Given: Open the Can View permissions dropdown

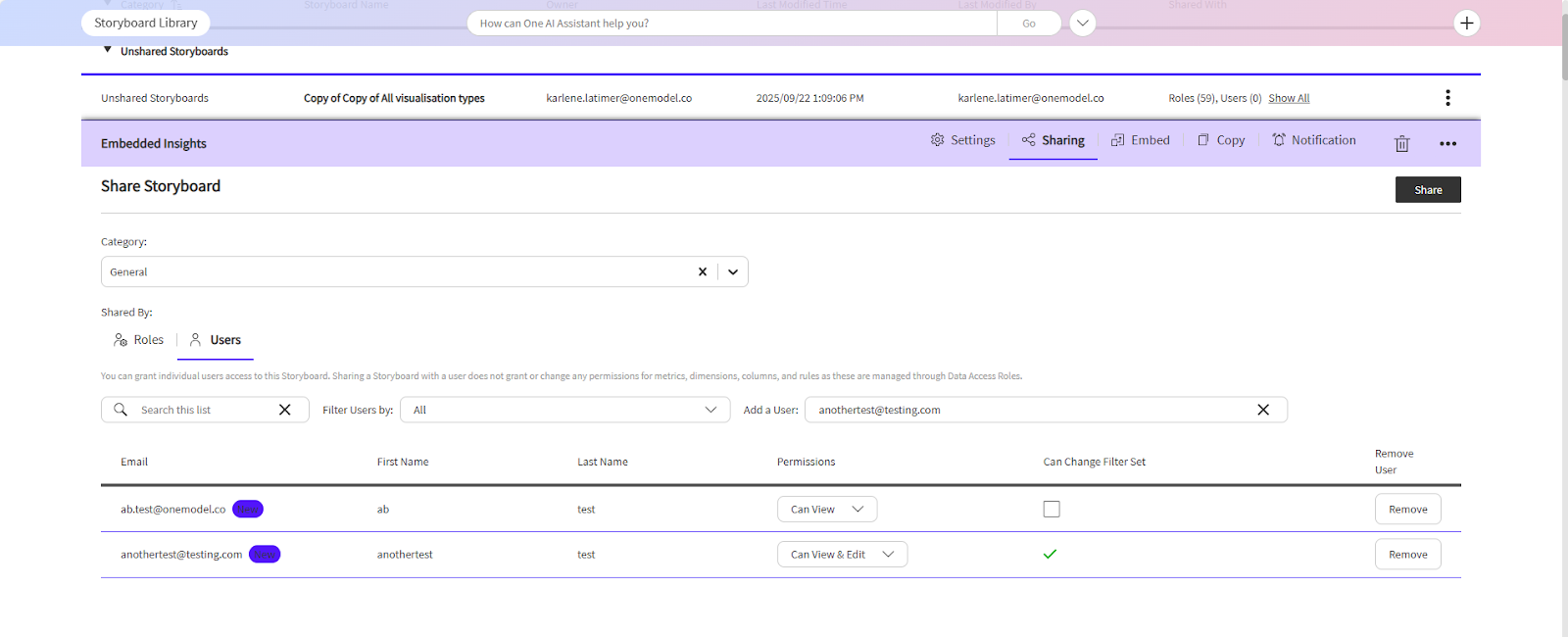Looking at the screenshot, I should [826, 510].
